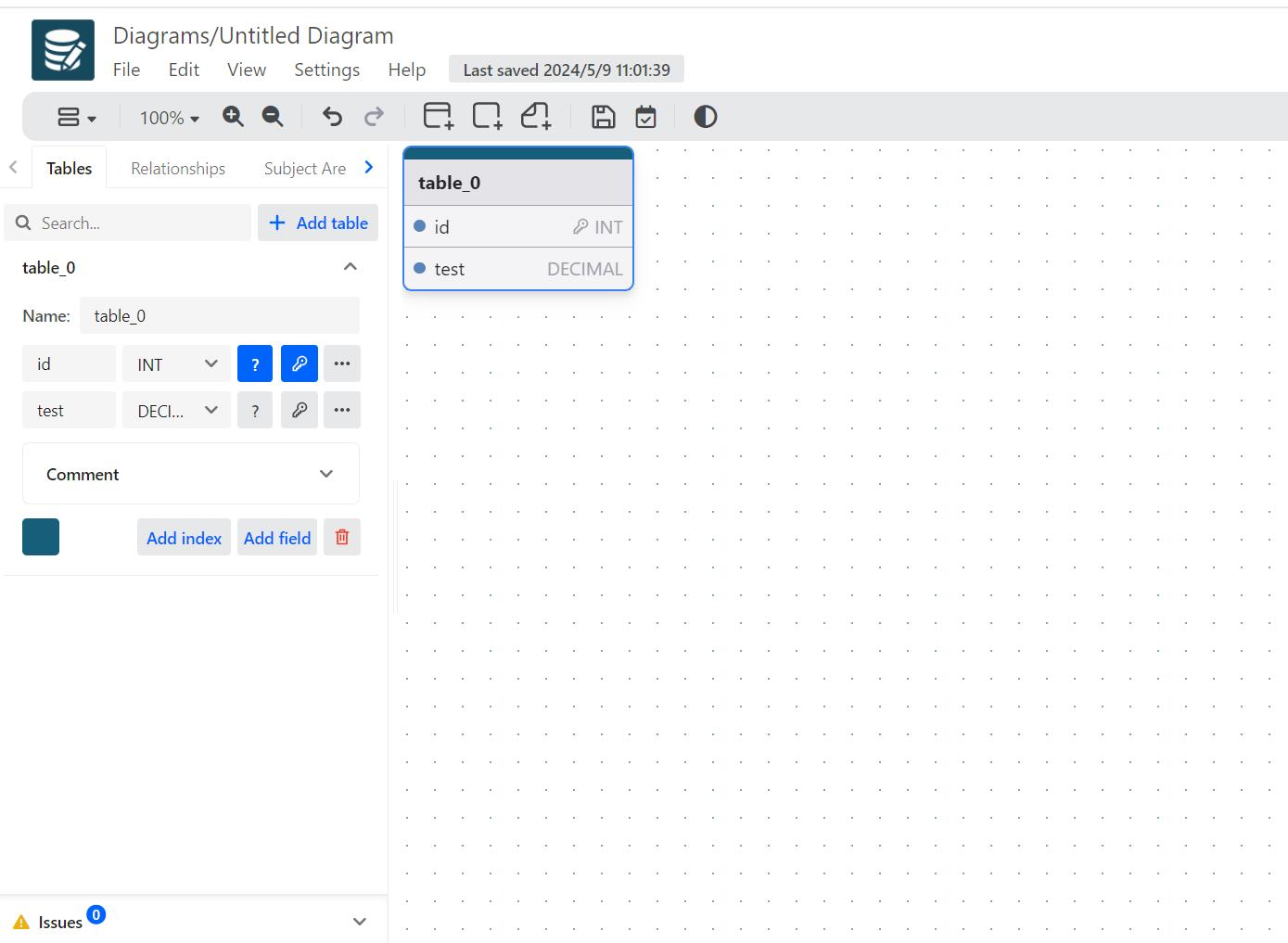Viewport: 1288px width, 943px height.
Task: Toggle primary key for the test field
Action: pos(300,410)
